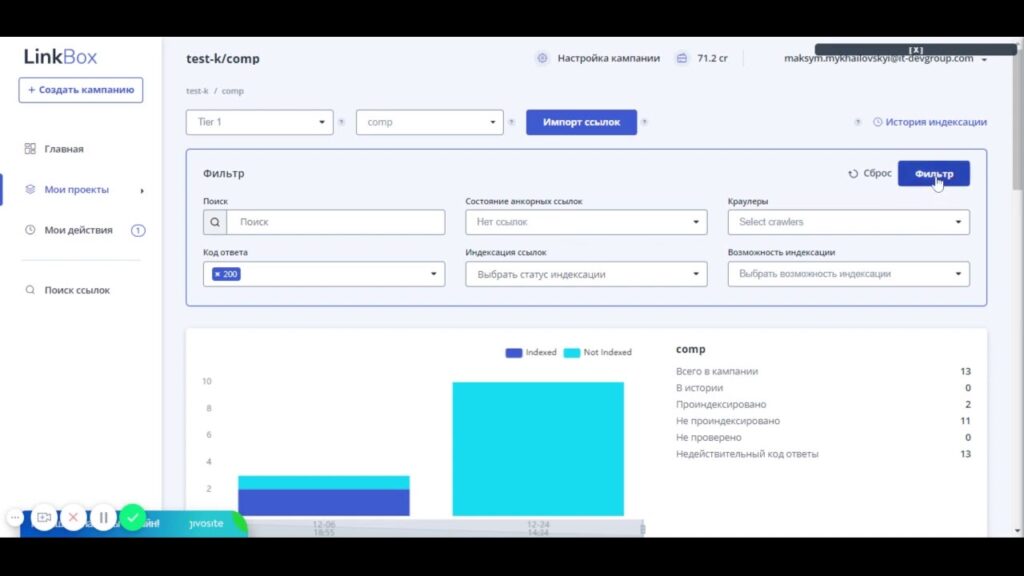Toggle the Indexed legend swatch
Image resolution: width=1024 pixels, height=576 pixels.
513,353
